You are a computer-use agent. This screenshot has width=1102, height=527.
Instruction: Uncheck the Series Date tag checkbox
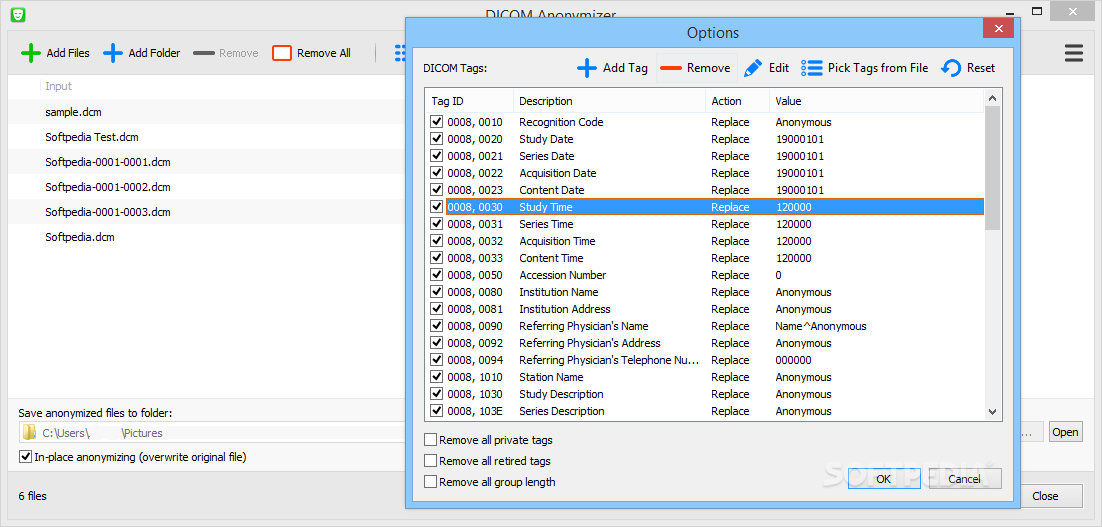click(x=436, y=156)
